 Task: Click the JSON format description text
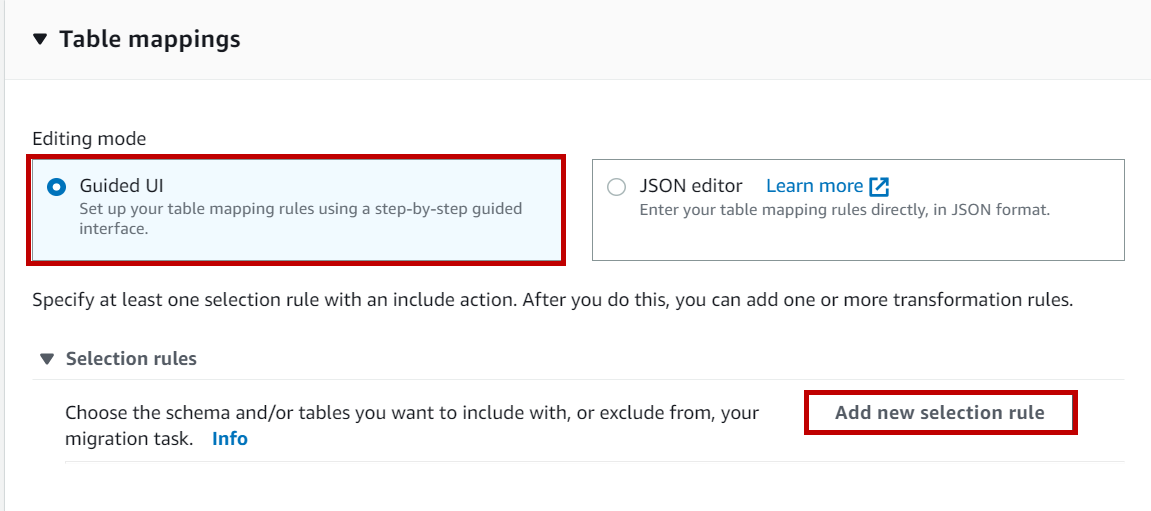[x=844, y=210]
